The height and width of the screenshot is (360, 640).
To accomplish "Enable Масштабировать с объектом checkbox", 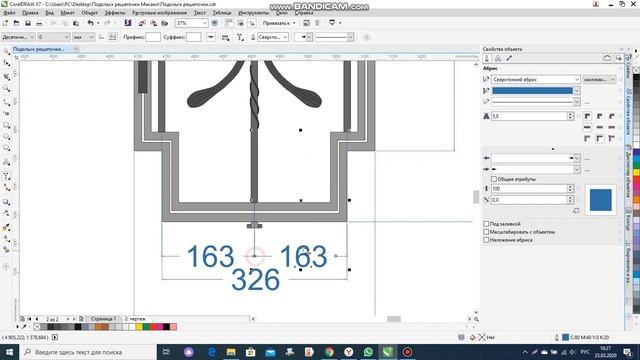I will 486,232.
